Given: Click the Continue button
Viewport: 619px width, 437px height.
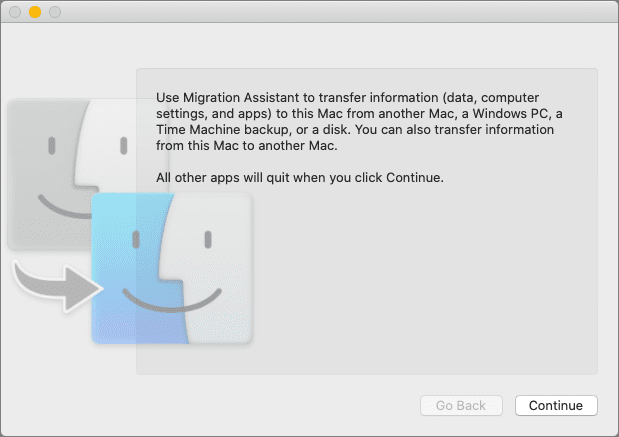Looking at the screenshot, I should coord(555,405).
